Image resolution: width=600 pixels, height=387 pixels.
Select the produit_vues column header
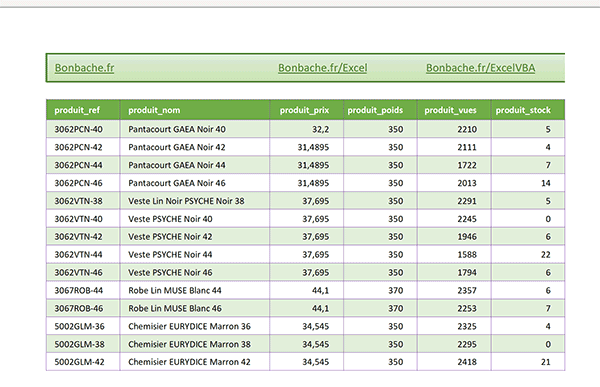[x=454, y=110]
